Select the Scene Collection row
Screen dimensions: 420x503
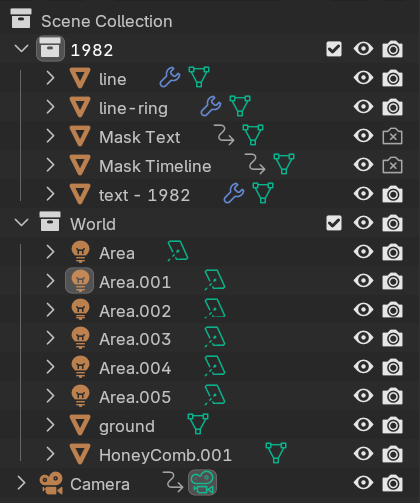click(x=210, y=21)
